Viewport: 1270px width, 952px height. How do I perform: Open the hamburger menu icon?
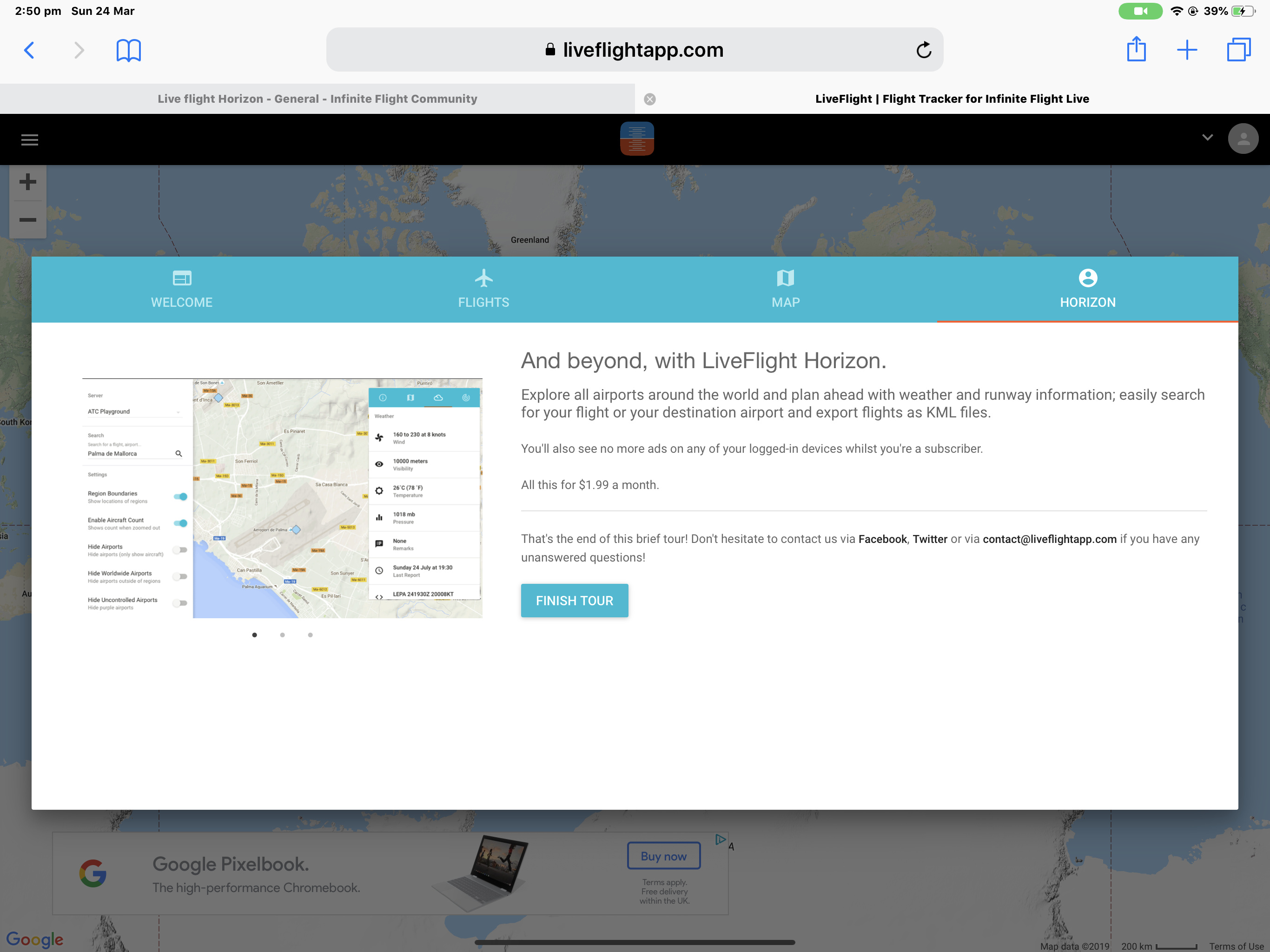coord(29,139)
